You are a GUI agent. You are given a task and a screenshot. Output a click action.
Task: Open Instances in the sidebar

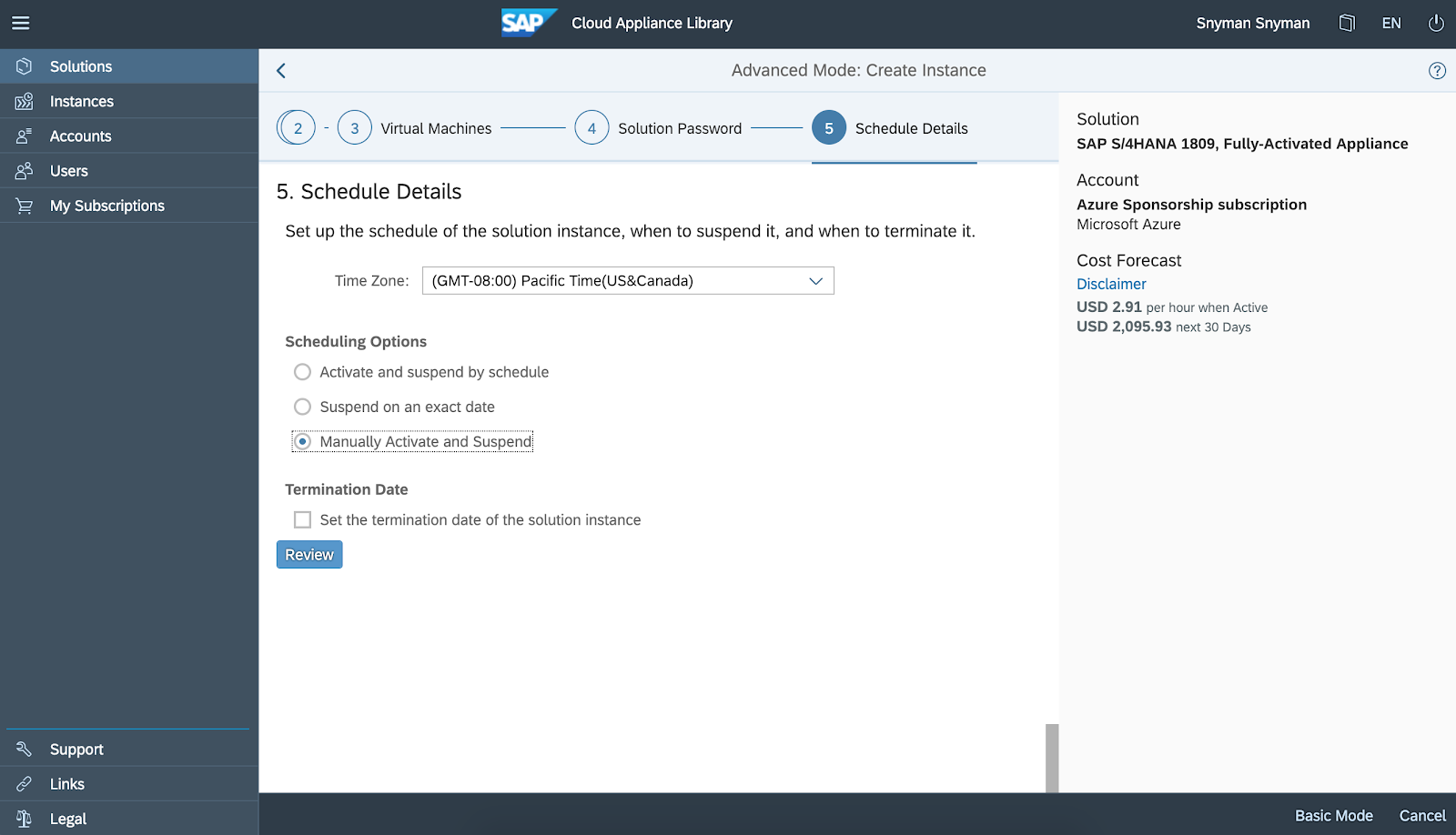(129, 101)
